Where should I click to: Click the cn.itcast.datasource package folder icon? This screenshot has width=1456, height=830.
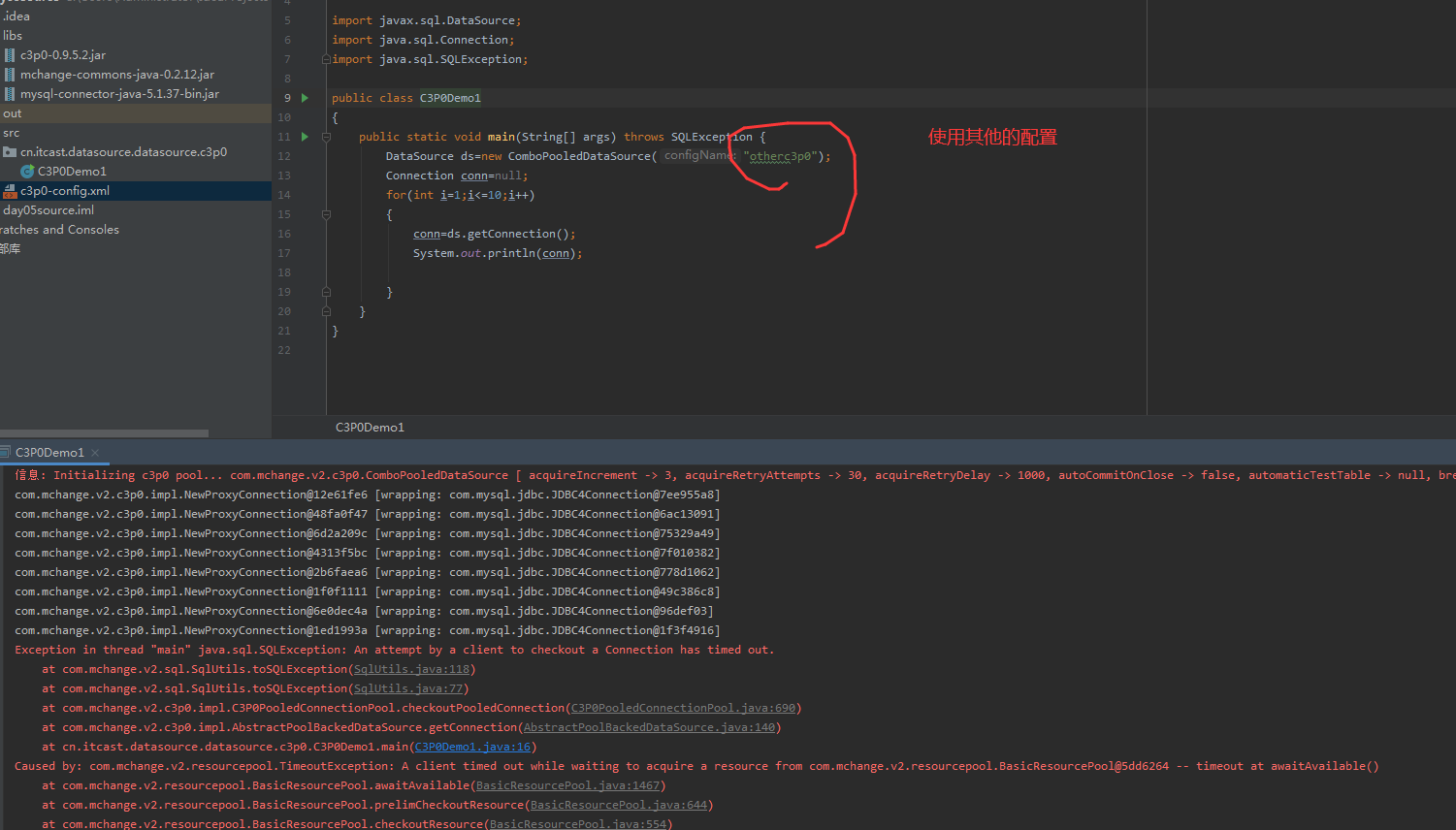[10, 152]
